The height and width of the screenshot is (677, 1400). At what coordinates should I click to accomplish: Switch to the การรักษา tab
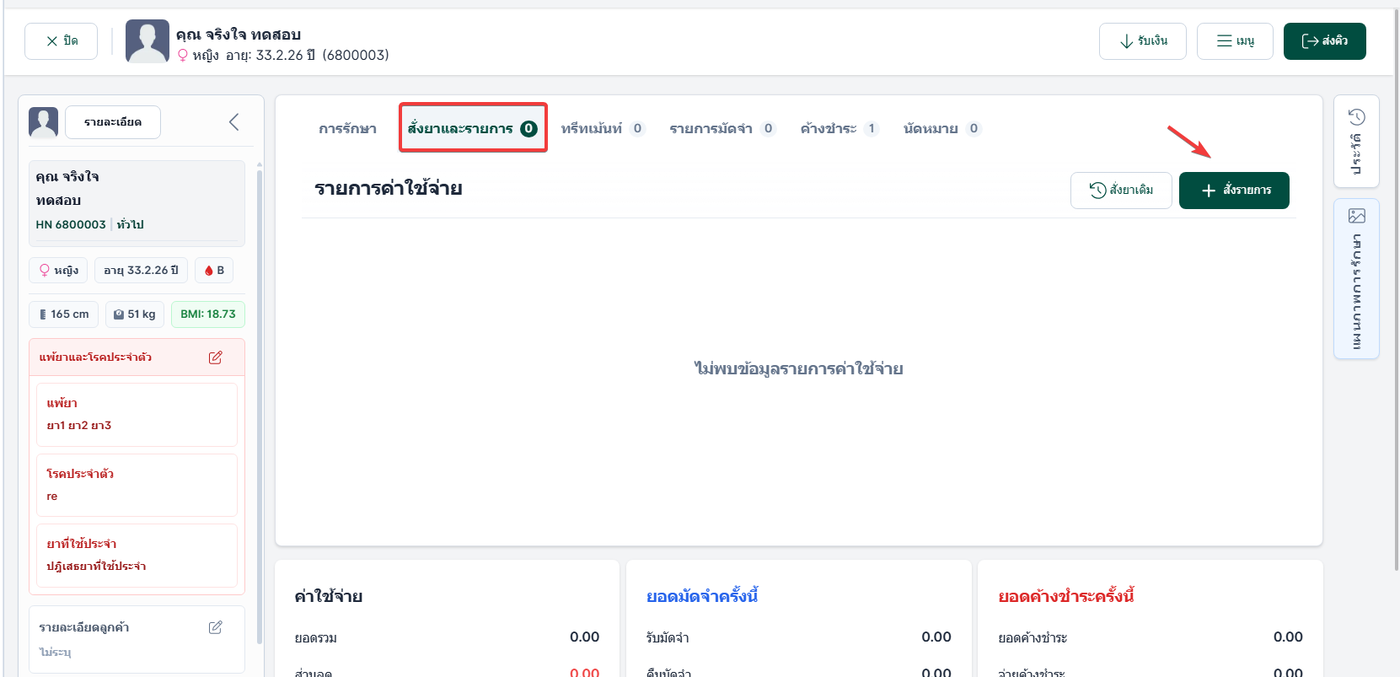pos(347,128)
